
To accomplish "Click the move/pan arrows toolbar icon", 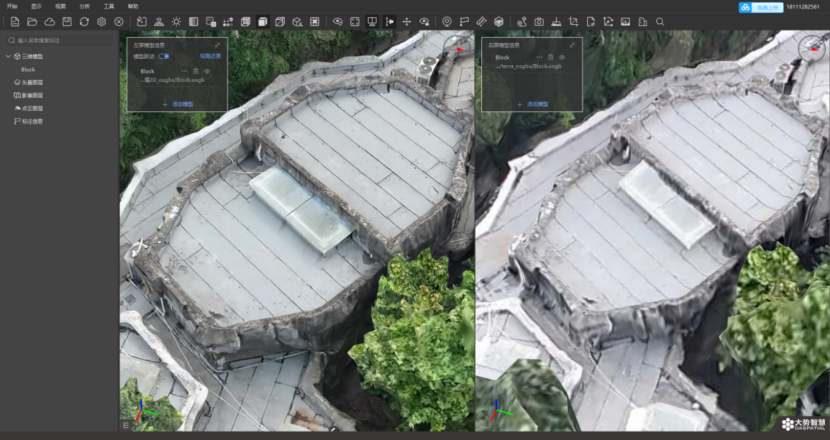I will 407,21.
